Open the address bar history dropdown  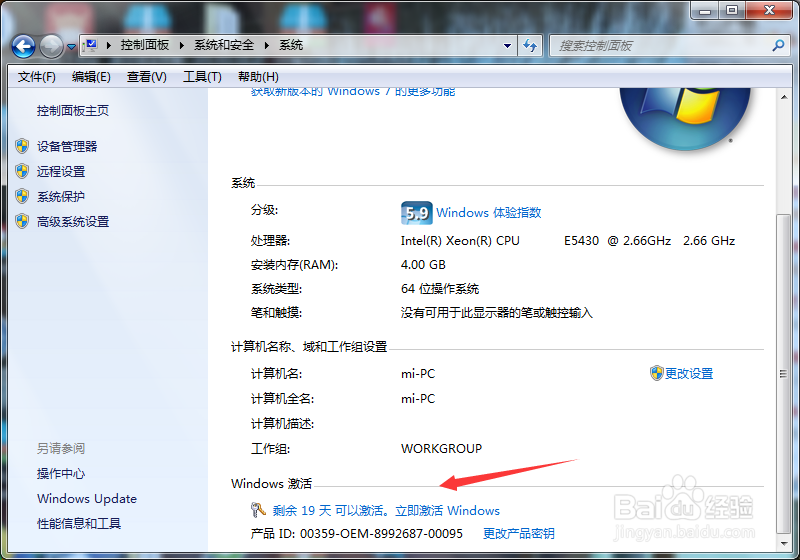(507, 46)
